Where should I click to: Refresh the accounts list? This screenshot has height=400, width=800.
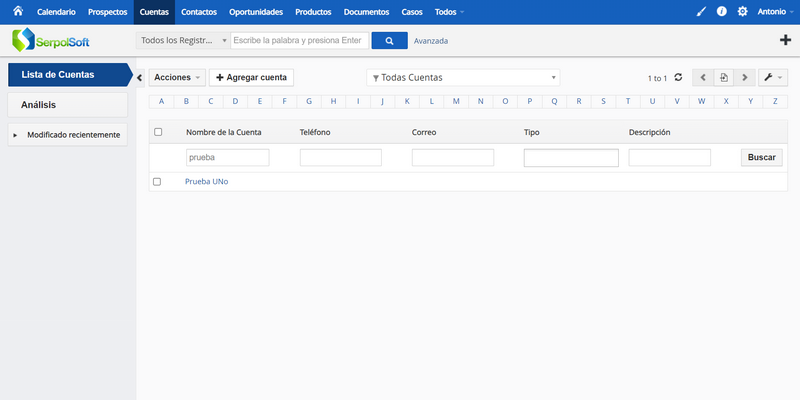pos(678,78)
